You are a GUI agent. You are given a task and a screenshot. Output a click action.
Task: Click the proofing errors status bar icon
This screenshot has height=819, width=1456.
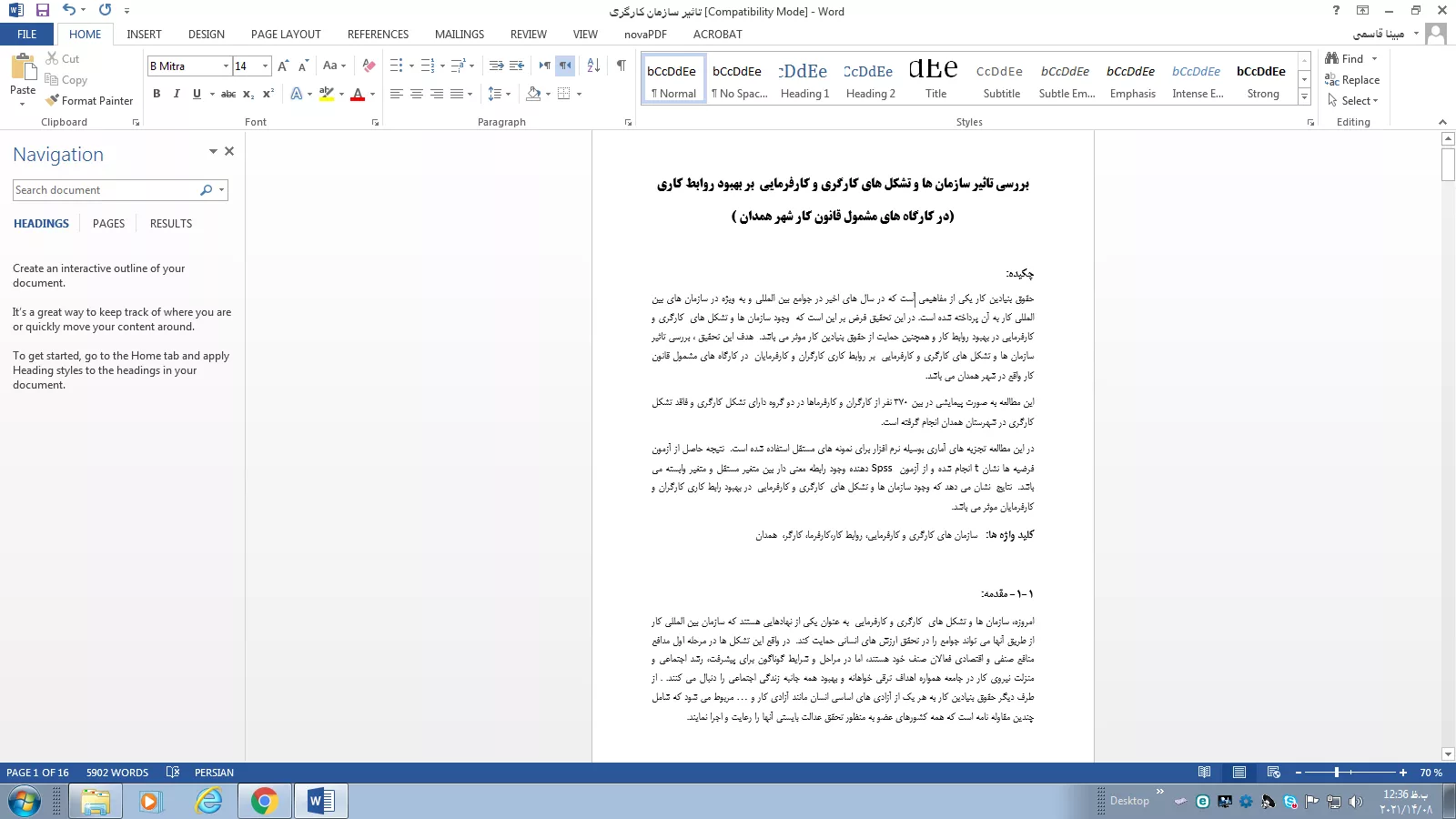point(173,773)
